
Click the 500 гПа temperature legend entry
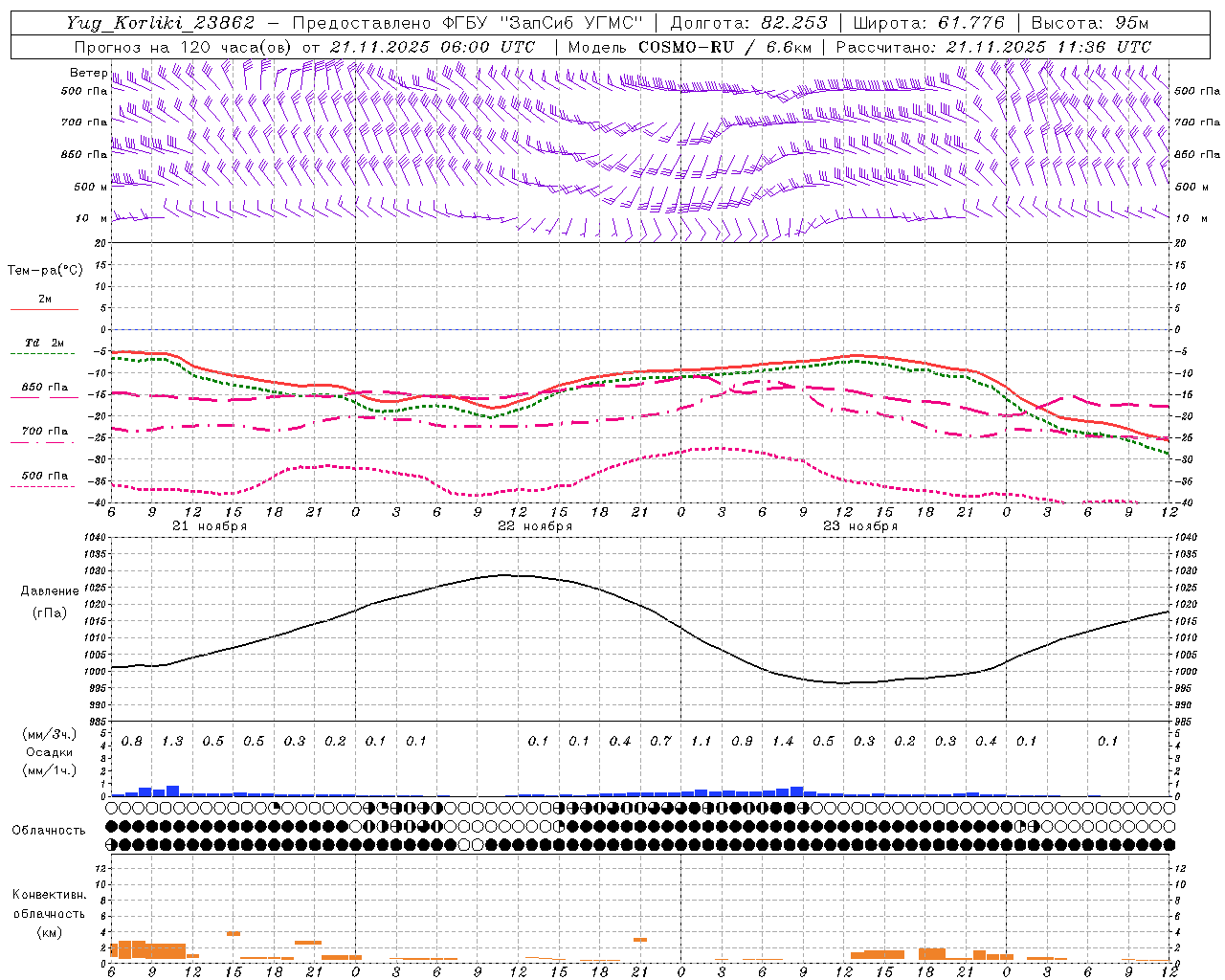44,476
